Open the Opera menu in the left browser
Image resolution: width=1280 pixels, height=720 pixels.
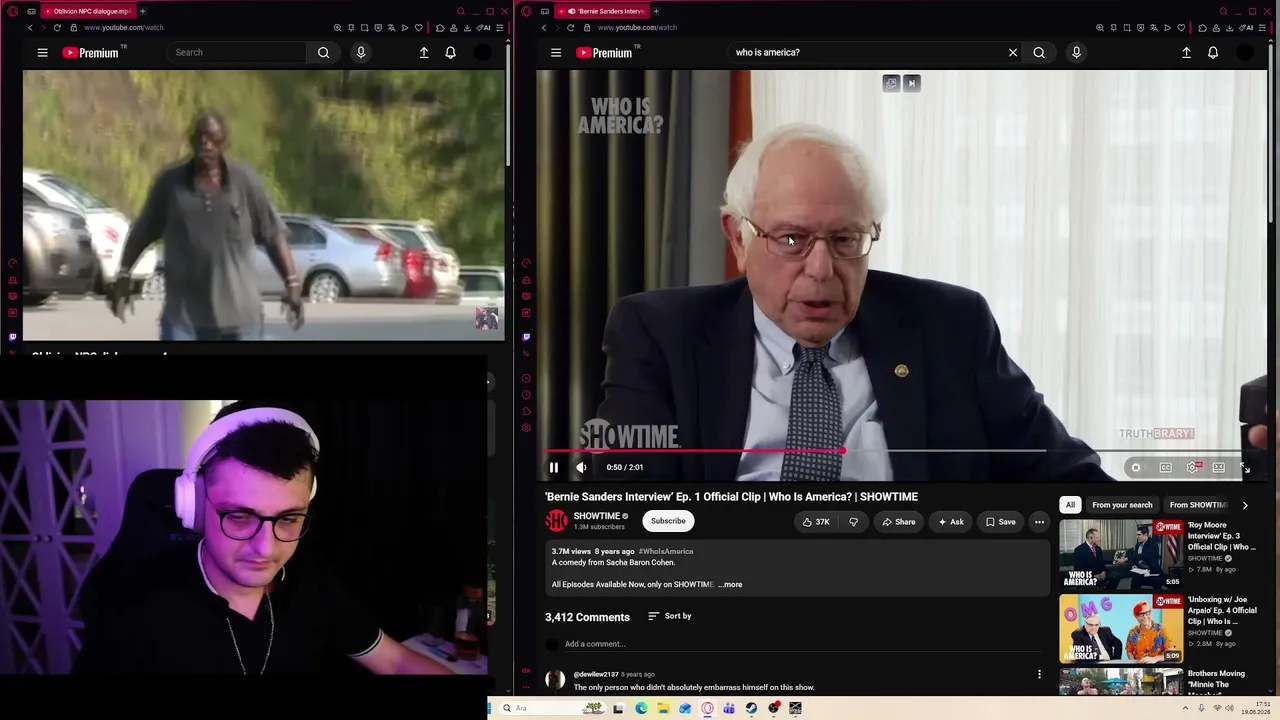[13, 11]
